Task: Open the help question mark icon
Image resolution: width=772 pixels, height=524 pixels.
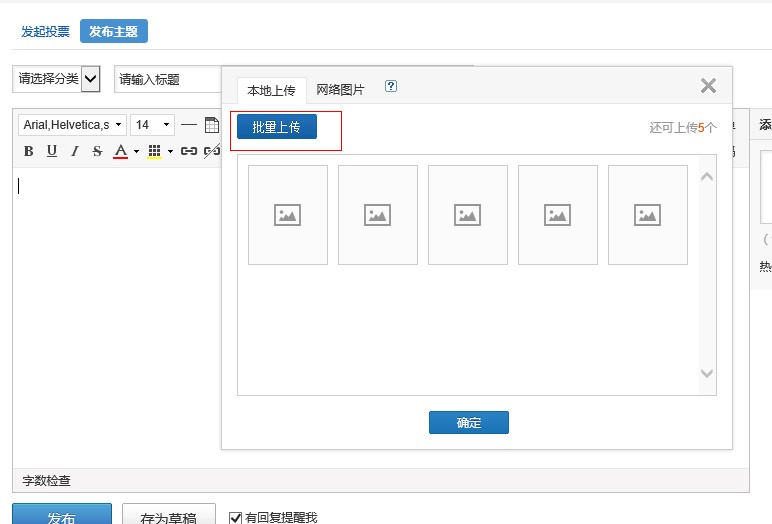Action: click(x=391, y=87)
